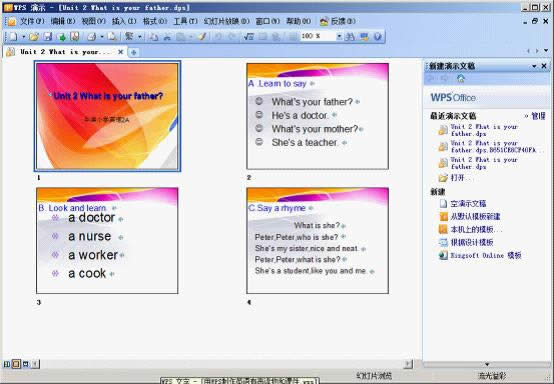The height and width of the screenshot is (384, 554).
Task: Open the 窗口 menu
Action: click(x=267, y=21)
